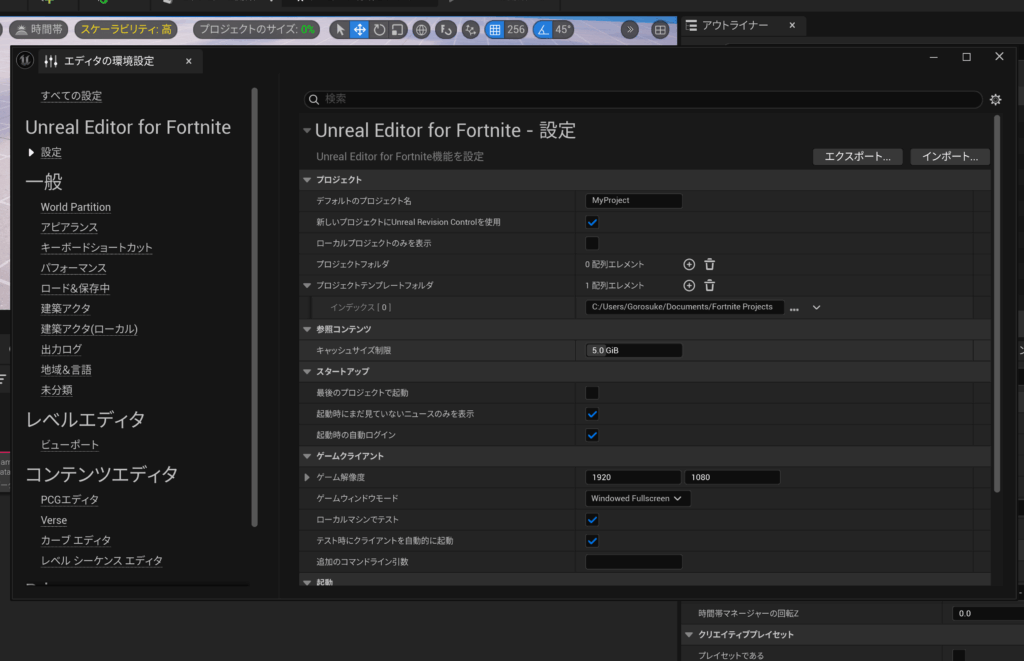Expand the 設定 tree item in sidebar
Image resolution: width=1024 pixels, height=661 pixels.
tap(31, 152)
